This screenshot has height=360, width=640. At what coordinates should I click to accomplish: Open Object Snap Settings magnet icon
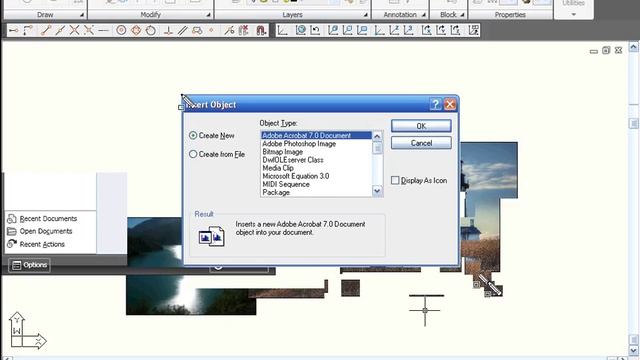coord(261,31)
